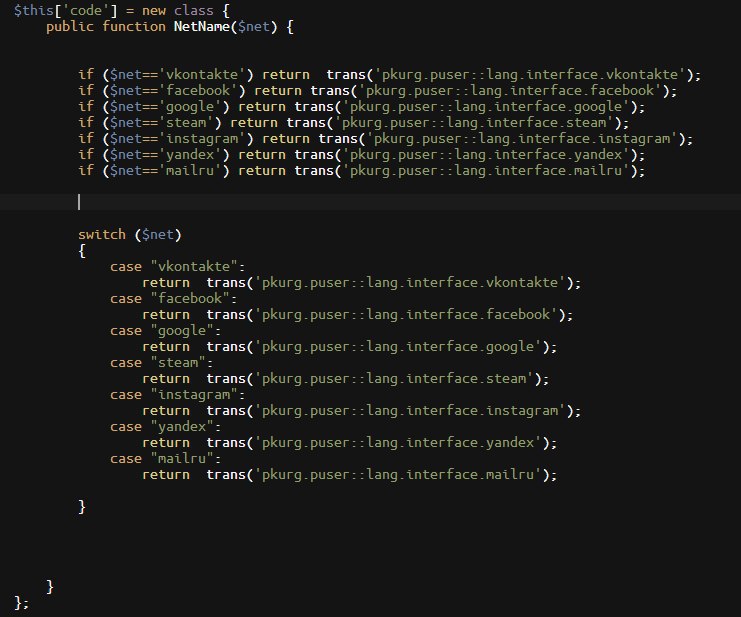Viewport: 741px width, 617px height.
Task: Click $net inside switch parentheses
Action: [x=158, y=235]
